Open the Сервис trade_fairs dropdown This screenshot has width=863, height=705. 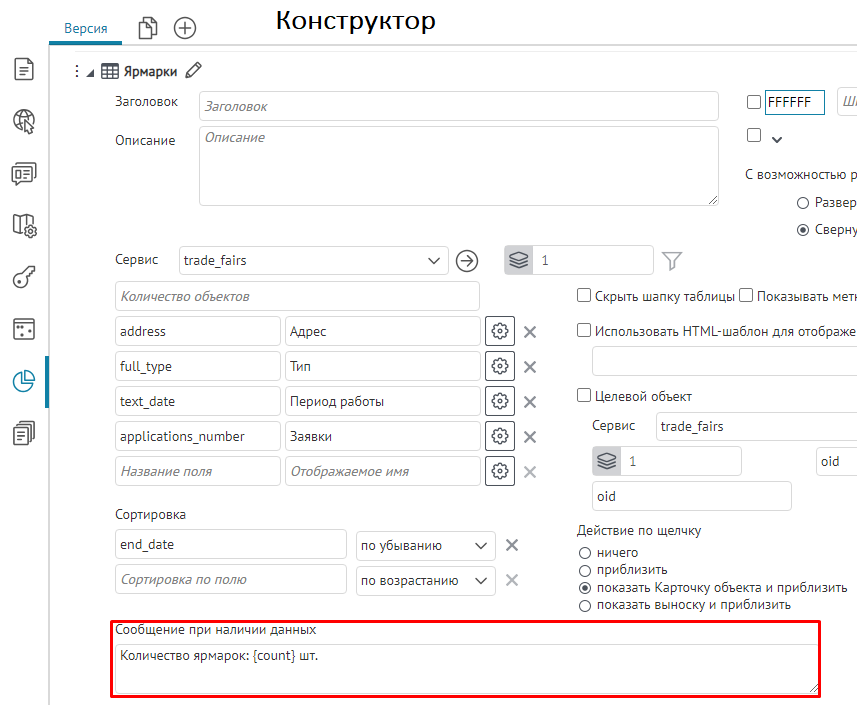[313, 260]
